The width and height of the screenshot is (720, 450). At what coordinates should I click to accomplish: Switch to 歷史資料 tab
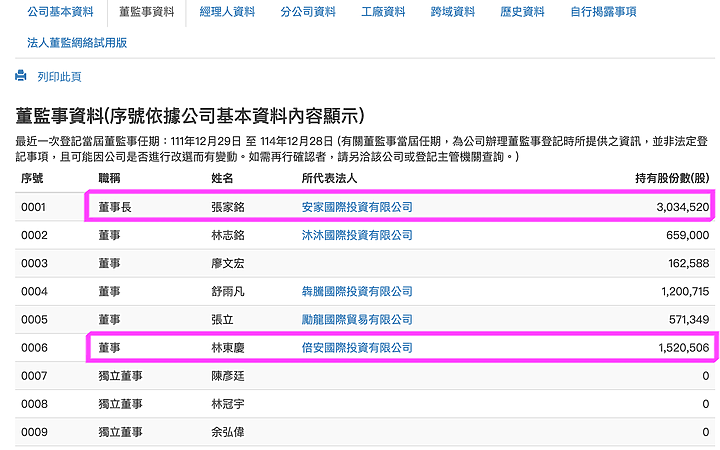[523, 12]
